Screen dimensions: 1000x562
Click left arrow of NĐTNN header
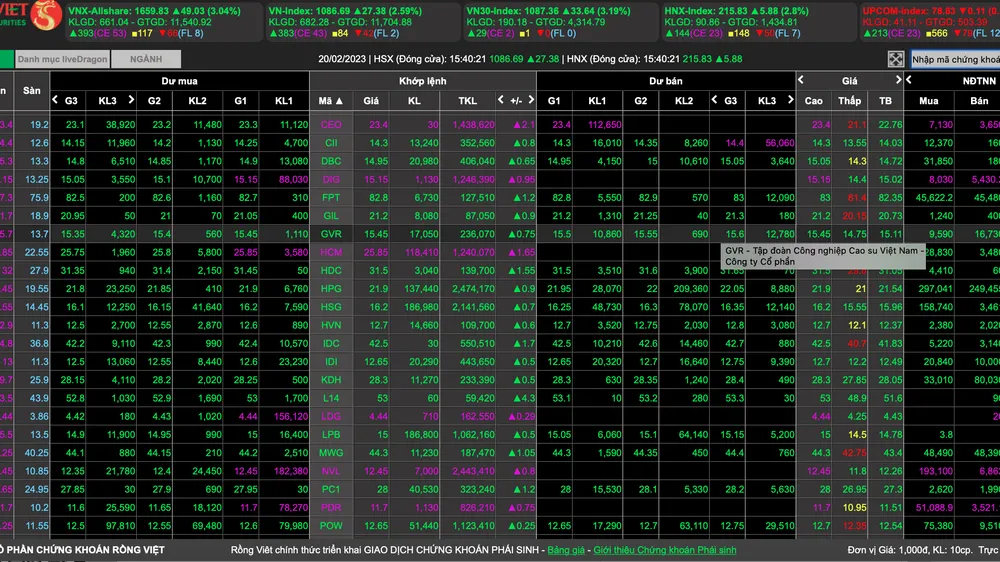[909, 80]
